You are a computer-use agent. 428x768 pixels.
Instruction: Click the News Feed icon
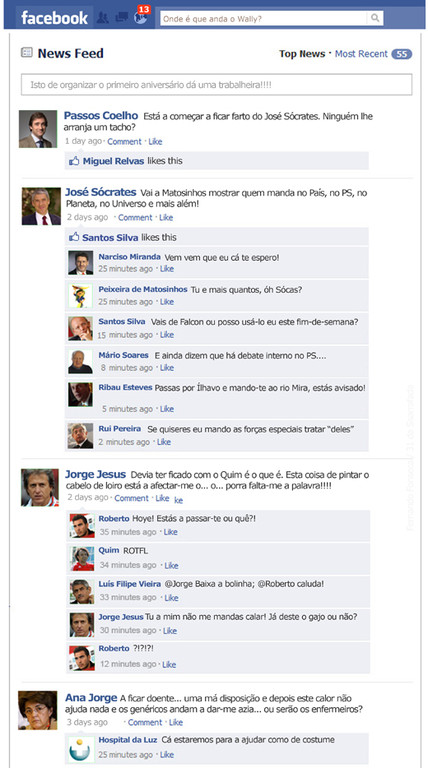(26, 53)
